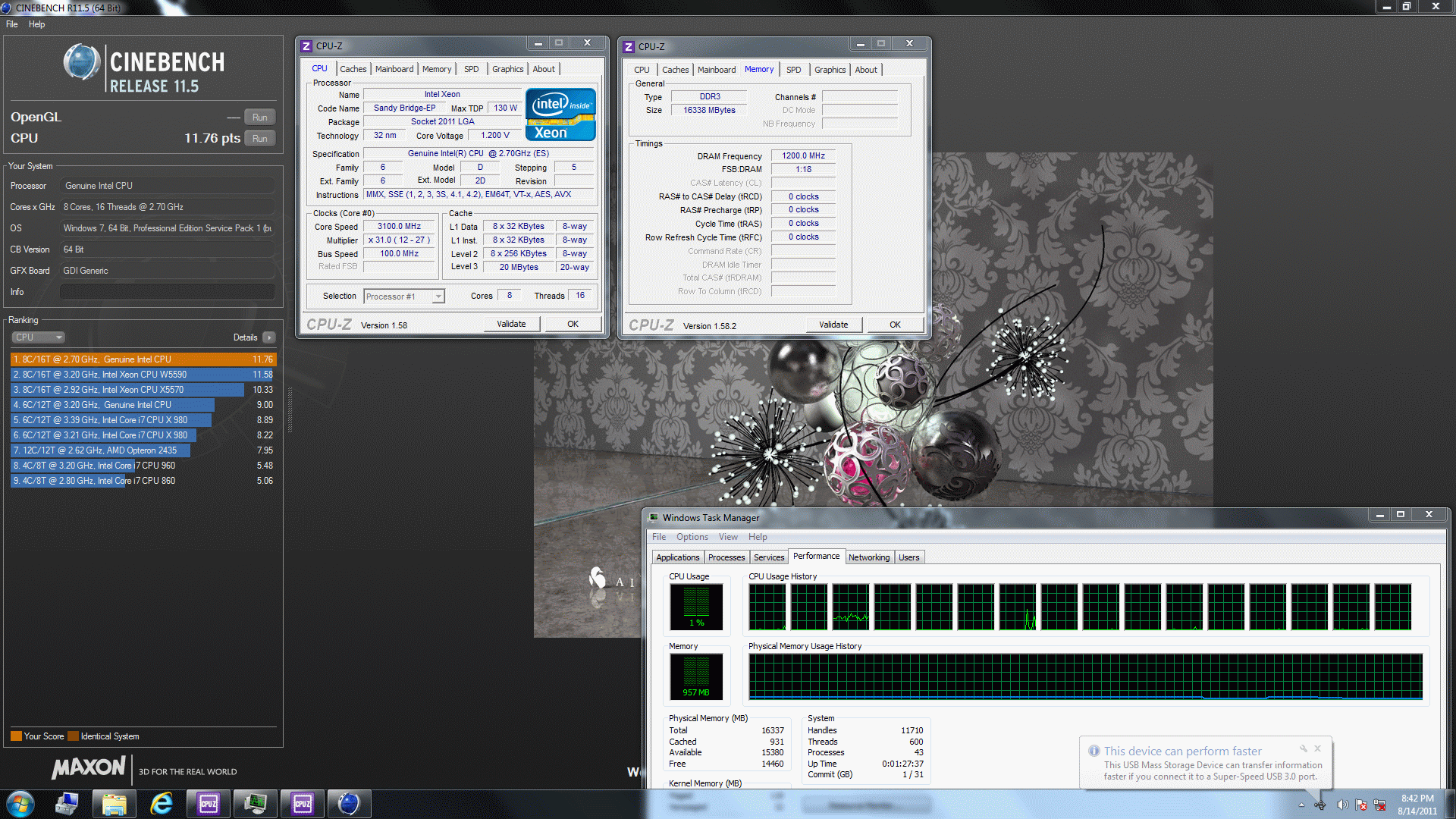Open About tab in CPU-Z 1.58 window

click(544, 69)
